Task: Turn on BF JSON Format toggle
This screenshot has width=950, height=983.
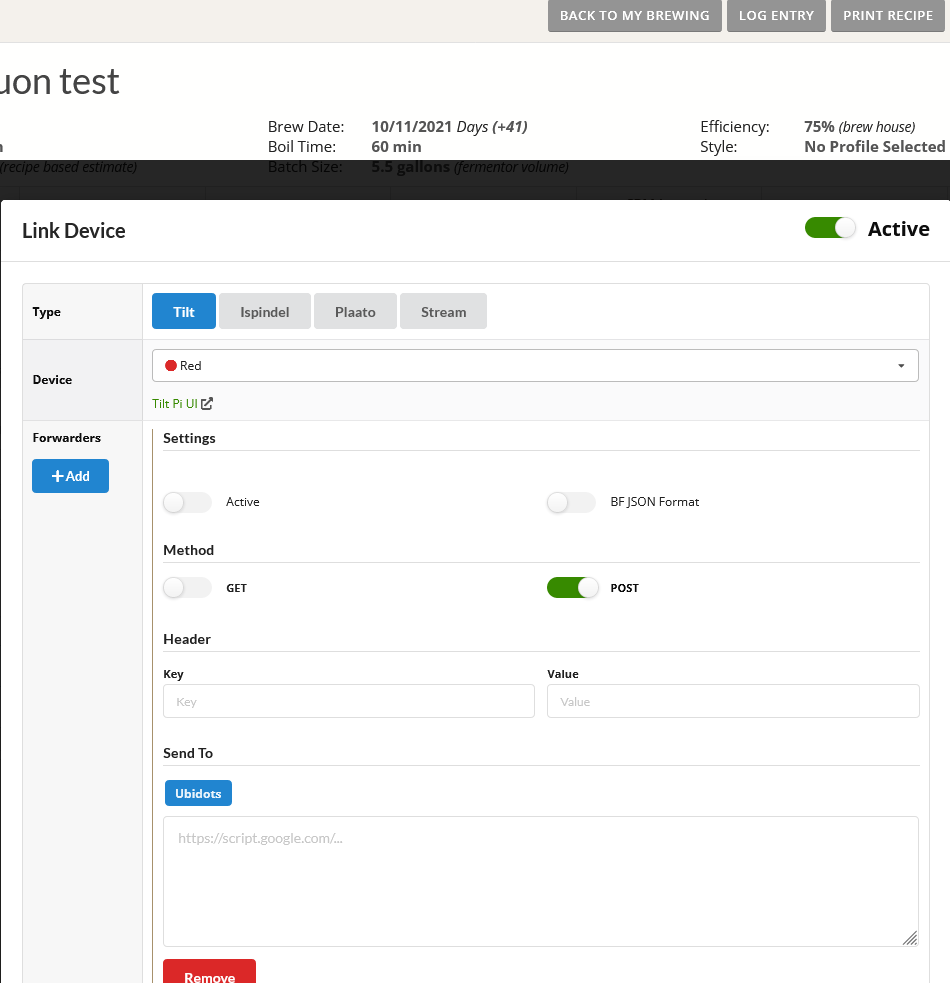Action: (x=571, y=502)
